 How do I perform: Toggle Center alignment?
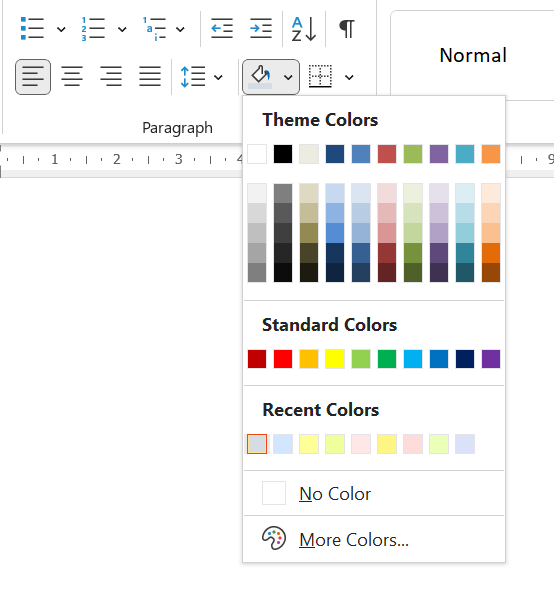(x=72, y=76)
